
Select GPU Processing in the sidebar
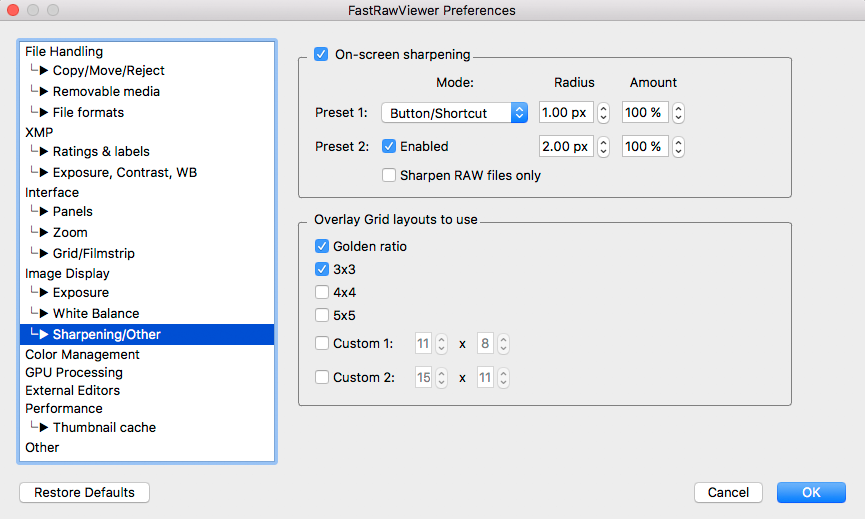(74, 373)
